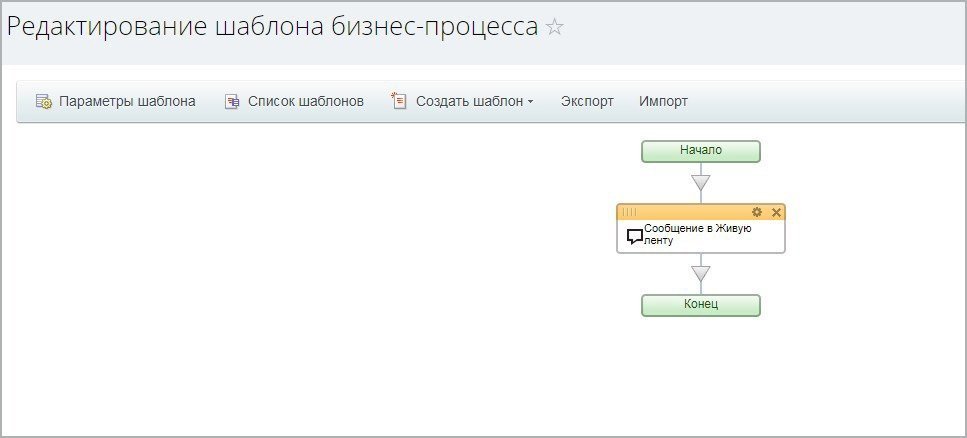Image resolution: width=967 pixels, height=438 pixels.
Task: Open the Экспорт menu item
Action: click(x=587, y=101)
